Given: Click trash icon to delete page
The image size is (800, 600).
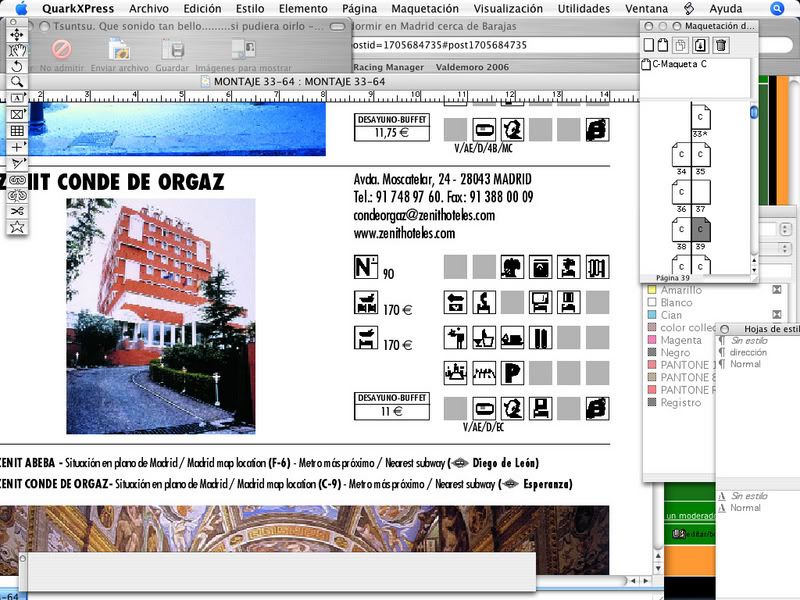Looking at the screenshot, I should [x=720, y=45].
